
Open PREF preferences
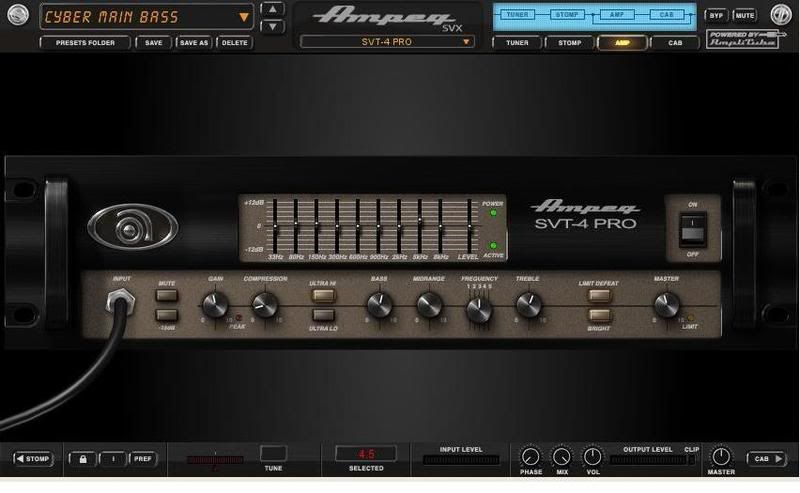click(143, 459)
